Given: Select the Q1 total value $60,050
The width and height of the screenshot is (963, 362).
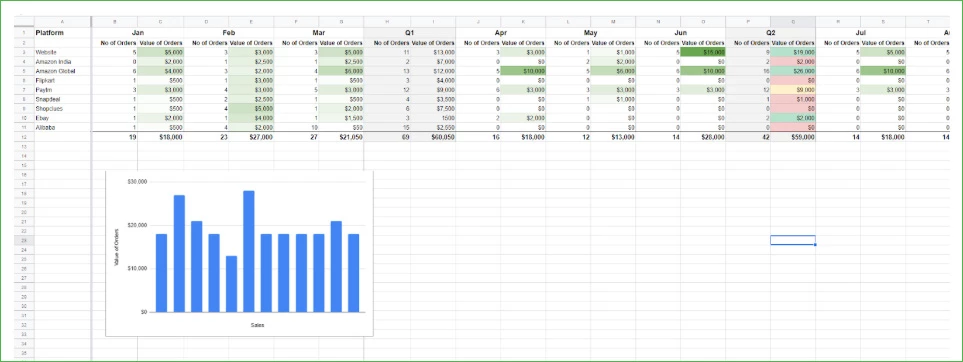Looking at the screenshot, I should [x=433, y=137].
